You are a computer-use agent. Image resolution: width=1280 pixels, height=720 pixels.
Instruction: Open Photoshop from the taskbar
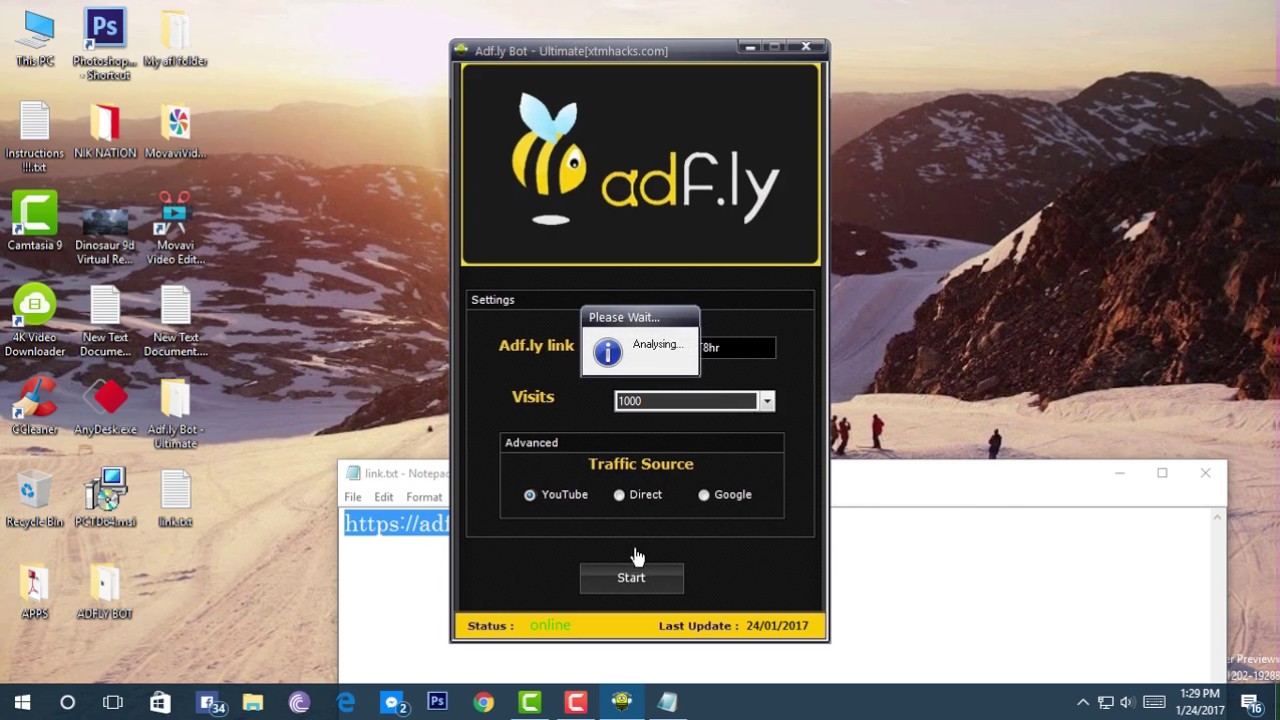[x=437, y=702]
